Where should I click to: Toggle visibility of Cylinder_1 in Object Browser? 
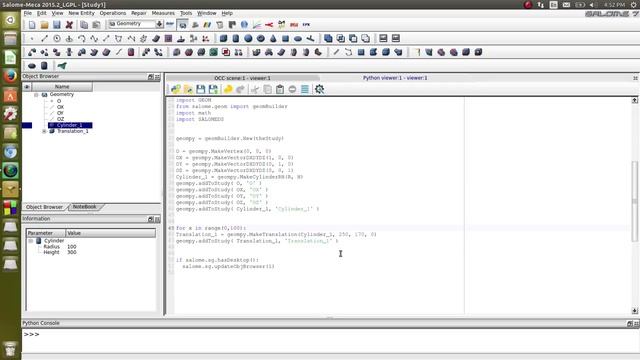tap(27, 125)
